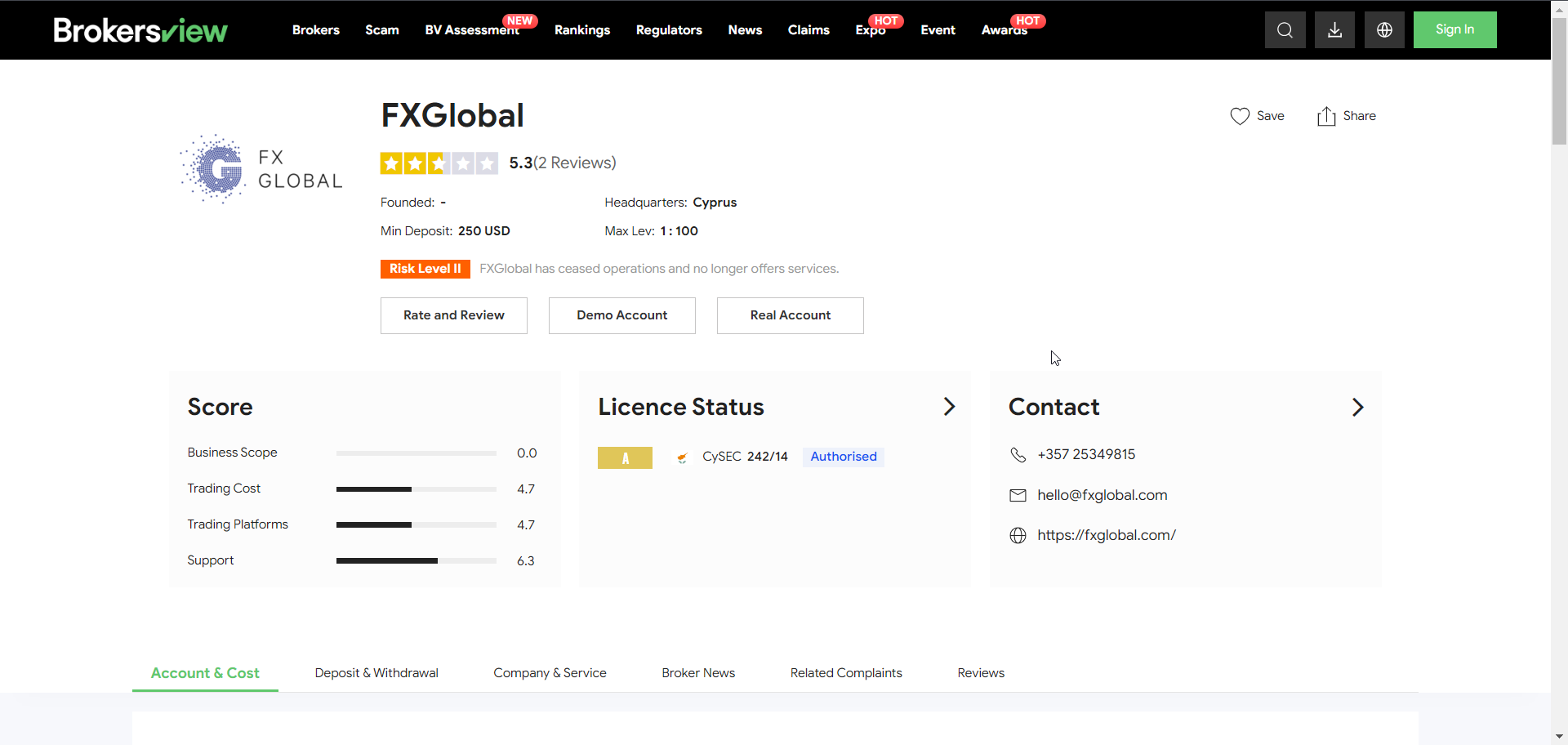Open the Regulators menu item

click(x=669, y=30)
